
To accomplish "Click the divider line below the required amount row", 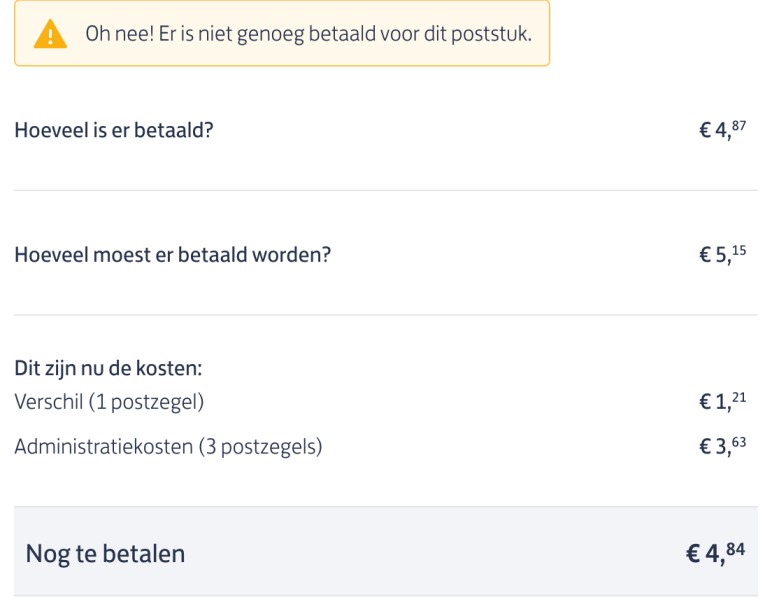I will click(386, 315).
